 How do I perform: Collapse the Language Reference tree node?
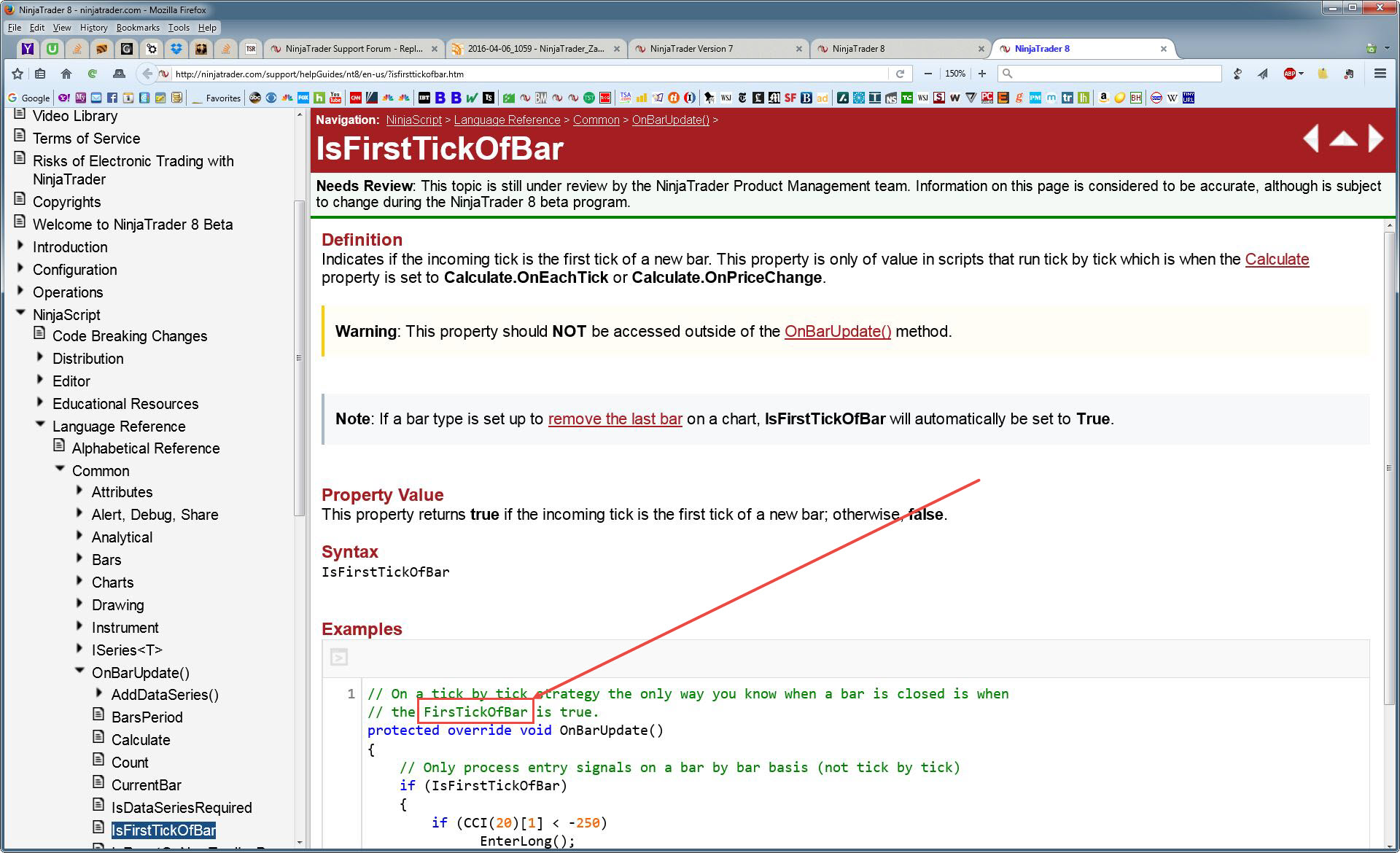[40, 424]
